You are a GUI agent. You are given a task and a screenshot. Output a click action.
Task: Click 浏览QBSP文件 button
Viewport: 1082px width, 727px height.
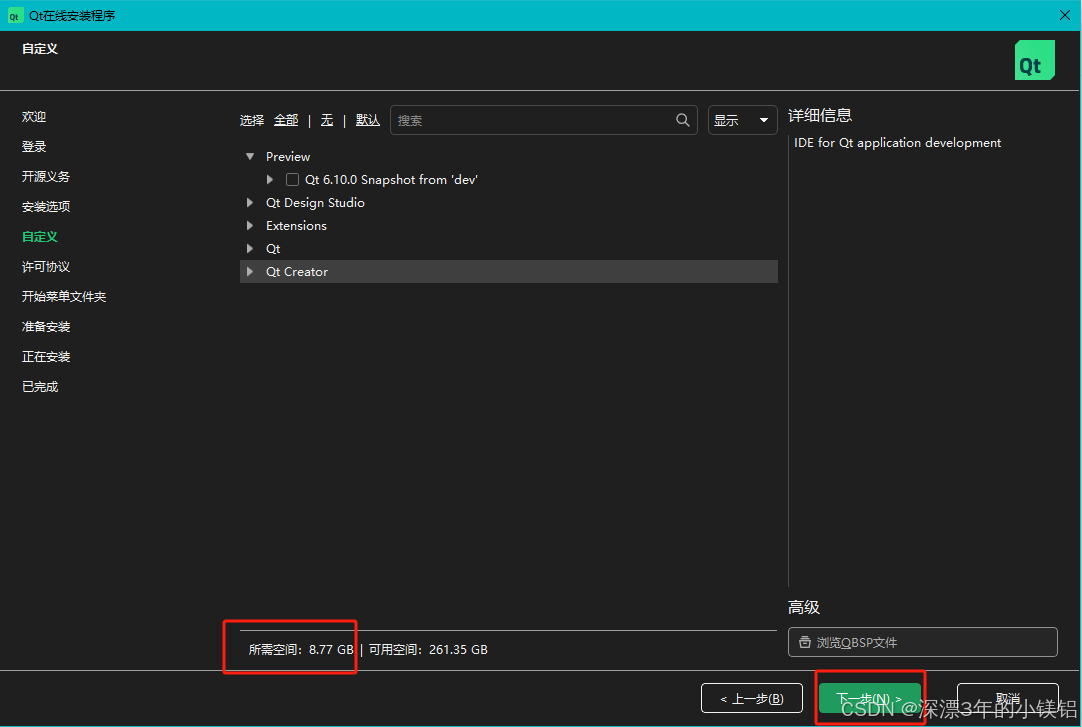click(x=923, y=642)
